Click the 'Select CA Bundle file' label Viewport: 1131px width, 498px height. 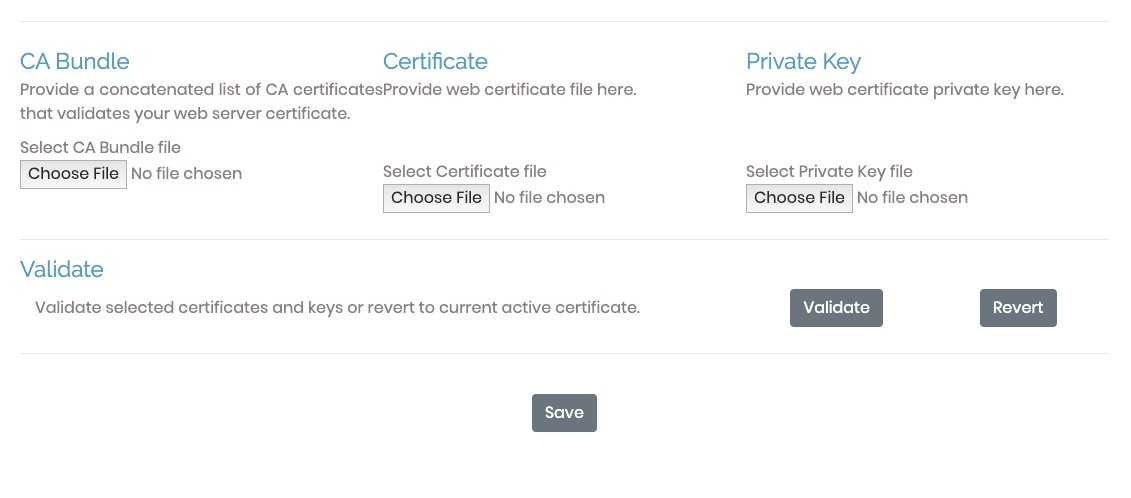[100, 147]
